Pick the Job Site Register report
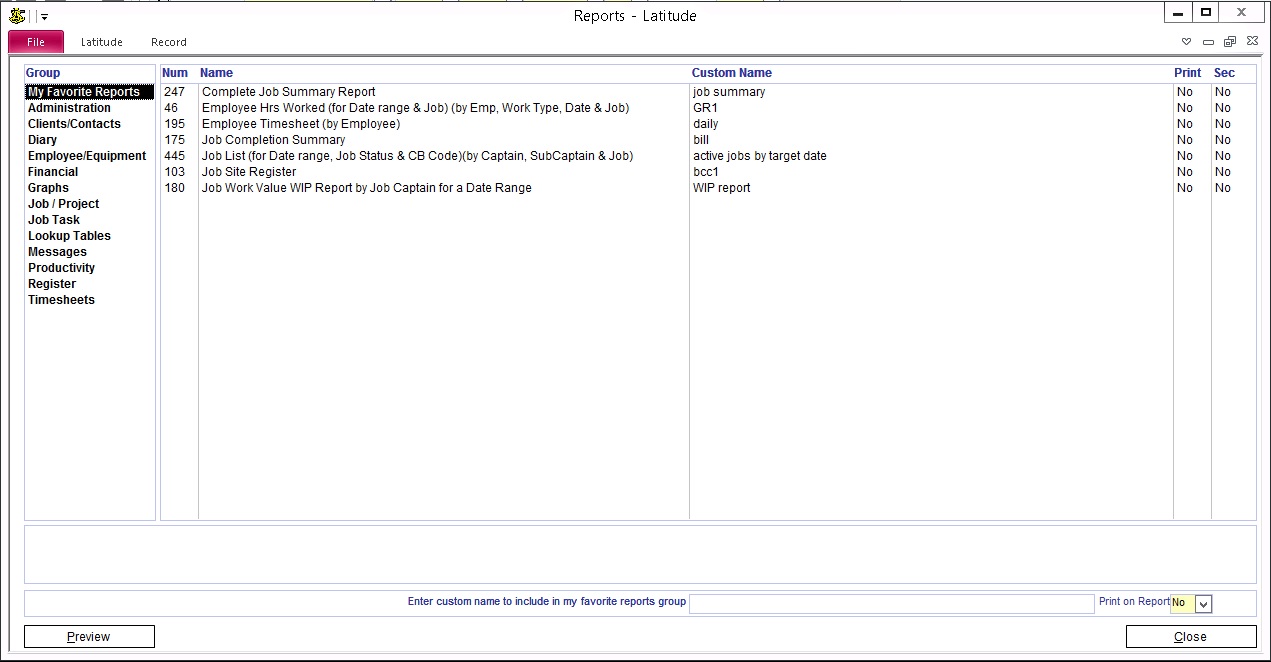Screen dimensions: 1271x662 (249, 172)
